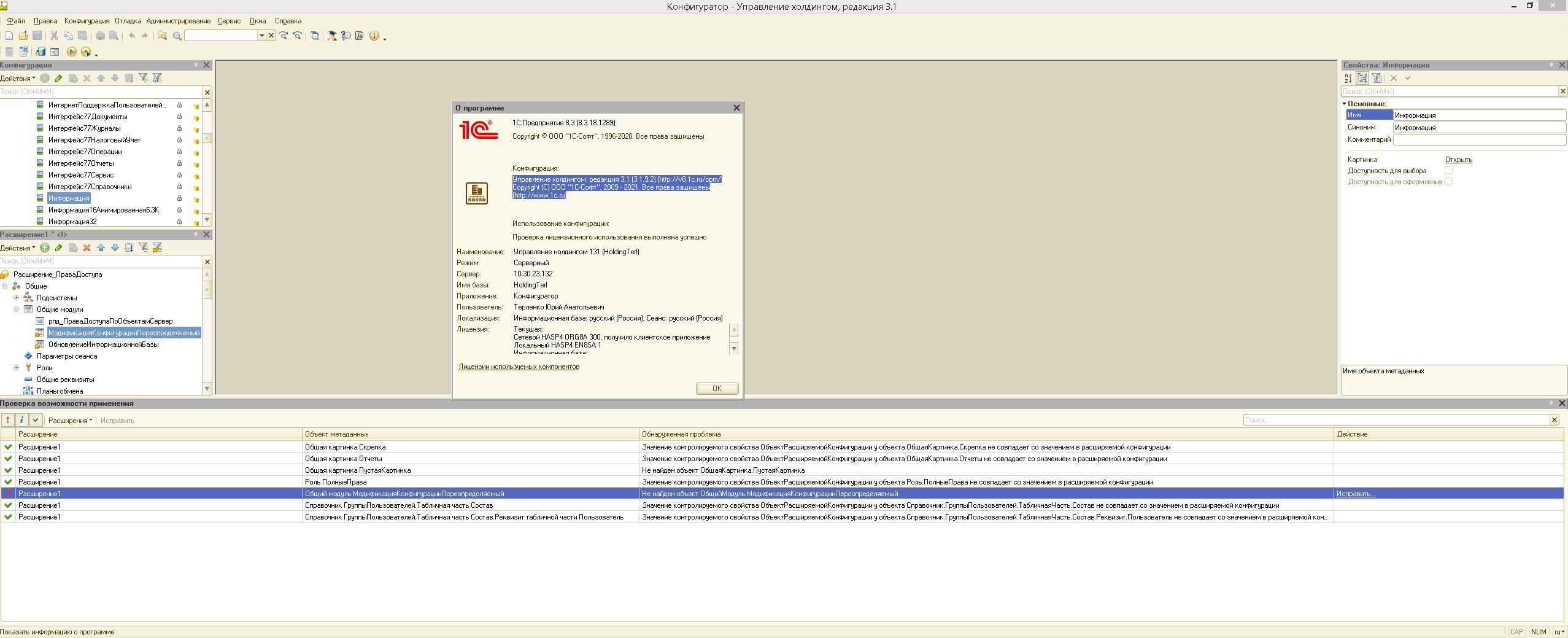Click the search field in check panel
The width and height of the screenshot is (1568, 638).
1396,420
